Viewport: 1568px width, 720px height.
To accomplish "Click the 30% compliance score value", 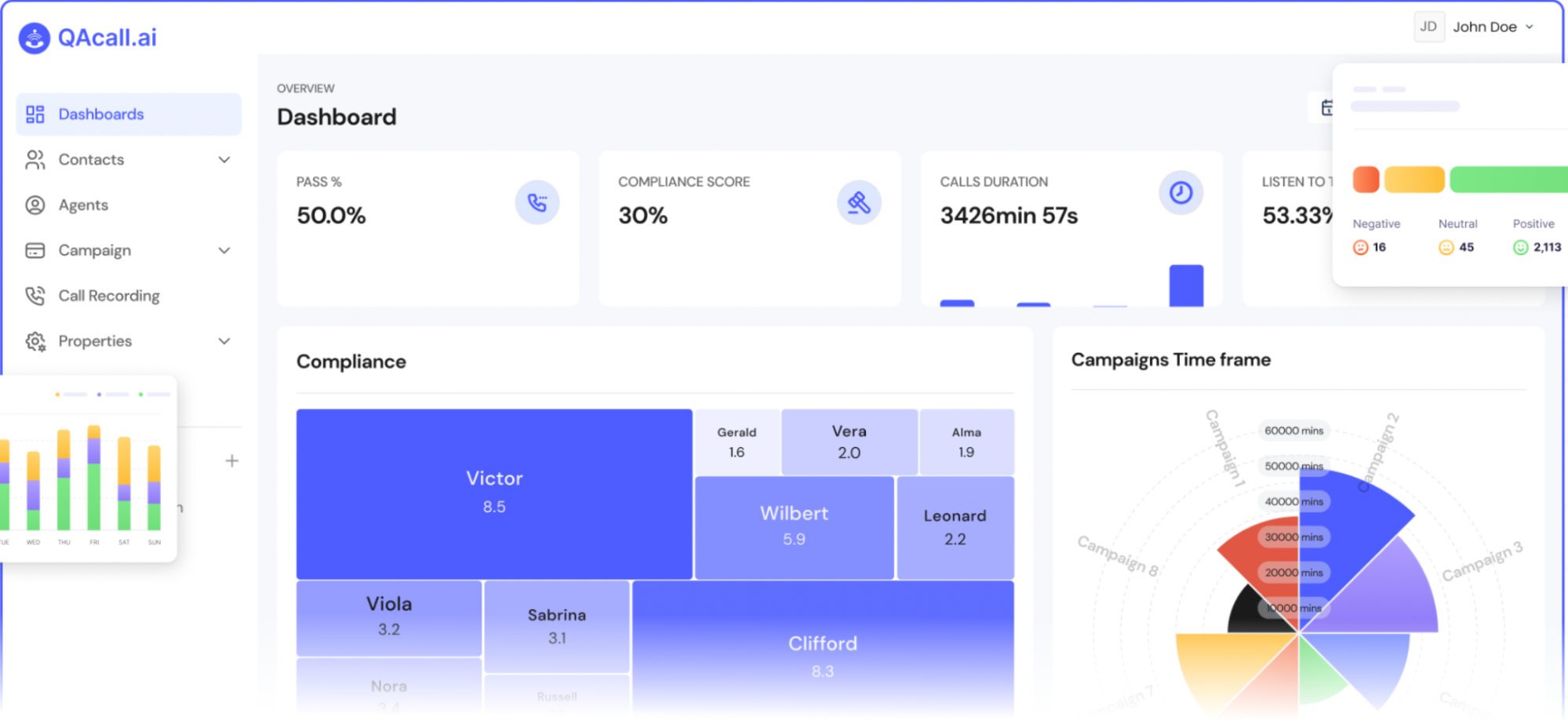I will click(x=643, y=216).
